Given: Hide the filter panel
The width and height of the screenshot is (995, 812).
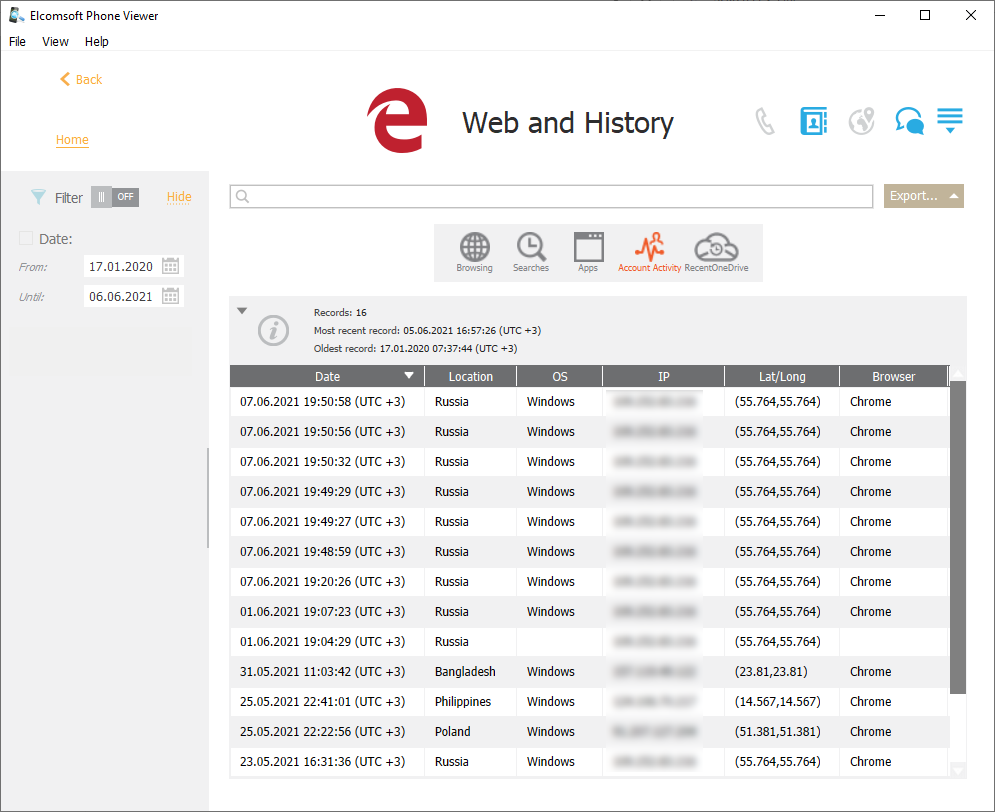Looking at the screenshot, I should point(179,197).
